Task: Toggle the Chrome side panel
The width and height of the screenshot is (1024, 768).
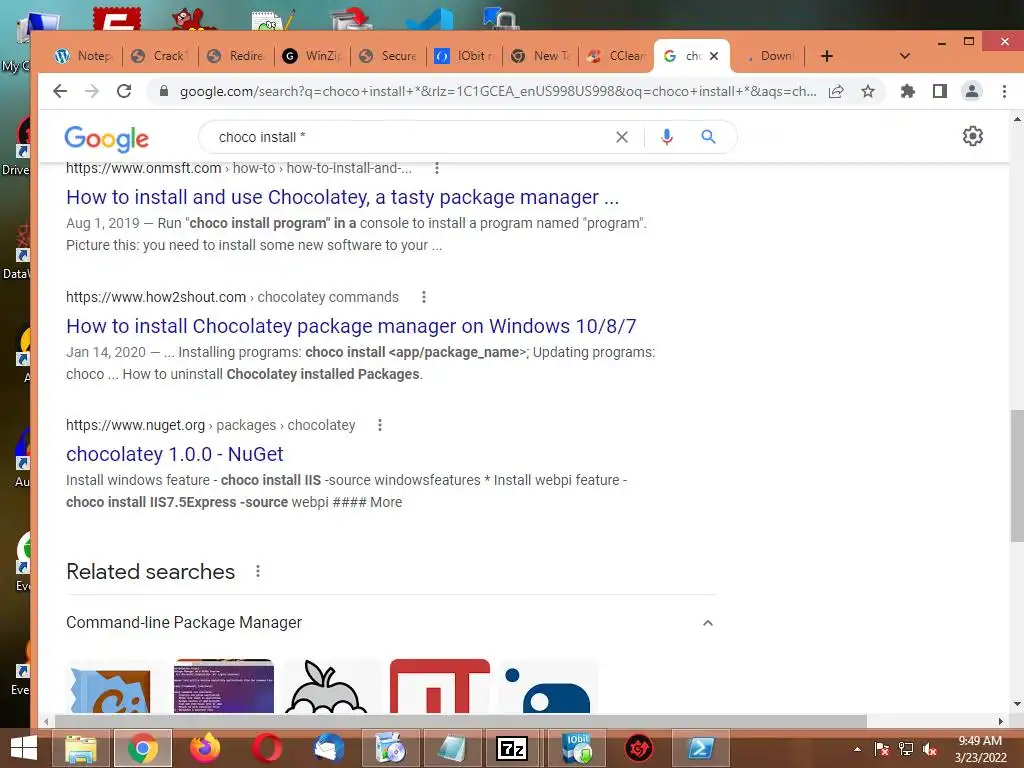Action: (940, 91)
